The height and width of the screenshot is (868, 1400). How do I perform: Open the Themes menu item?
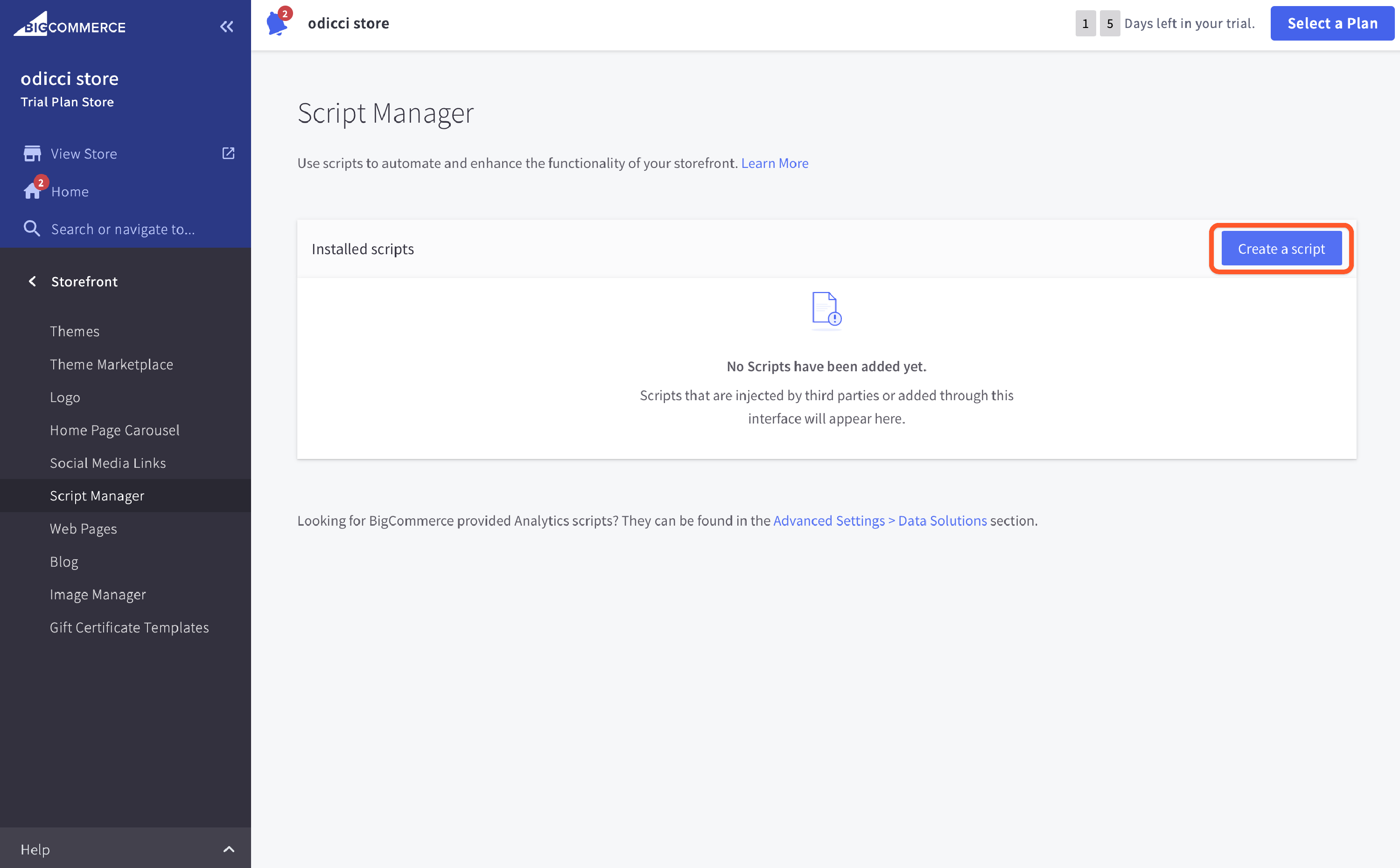click(75, 331)
